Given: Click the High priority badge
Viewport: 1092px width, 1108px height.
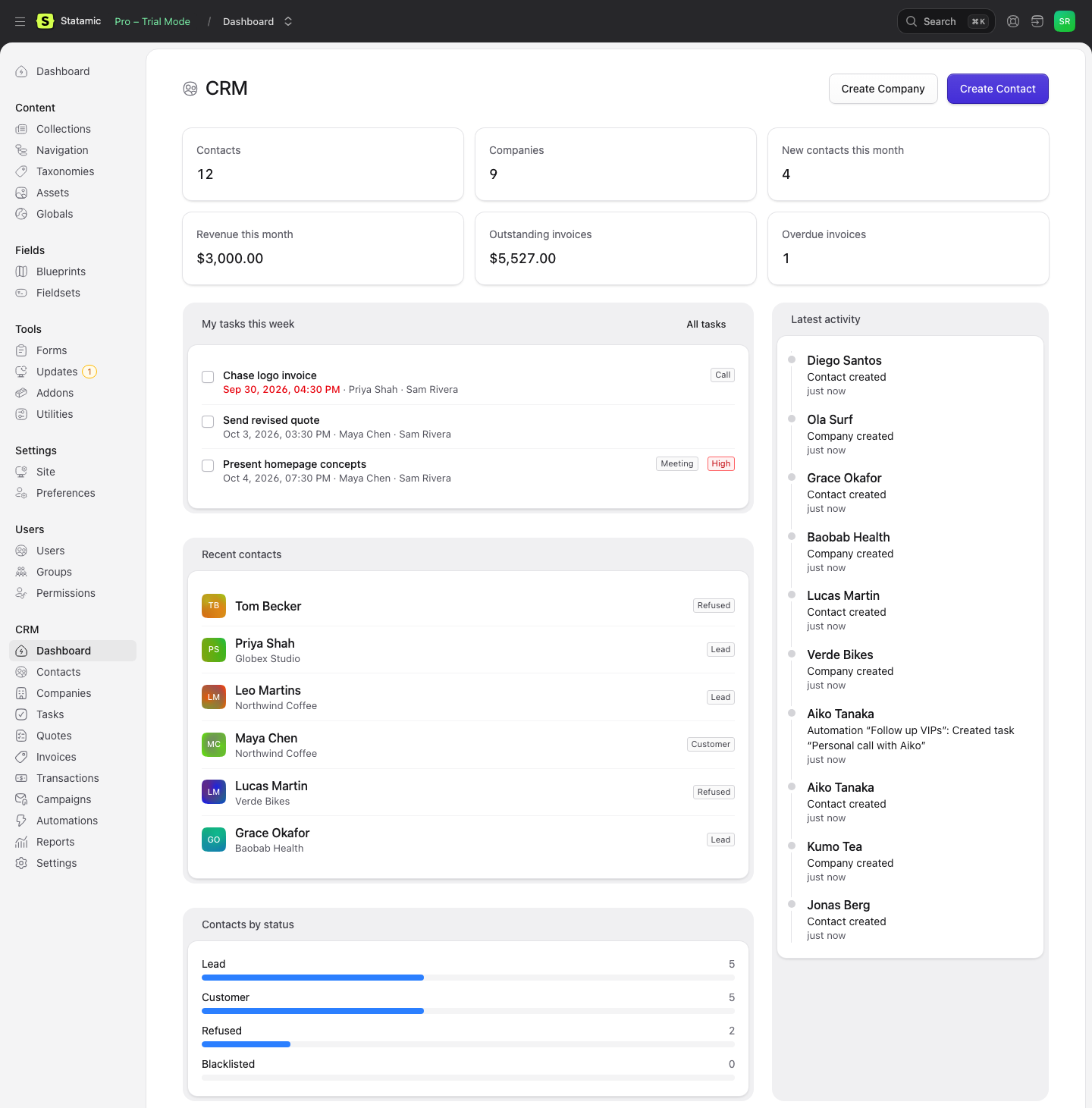Looking at the screenshot, I should click(721, 463).
